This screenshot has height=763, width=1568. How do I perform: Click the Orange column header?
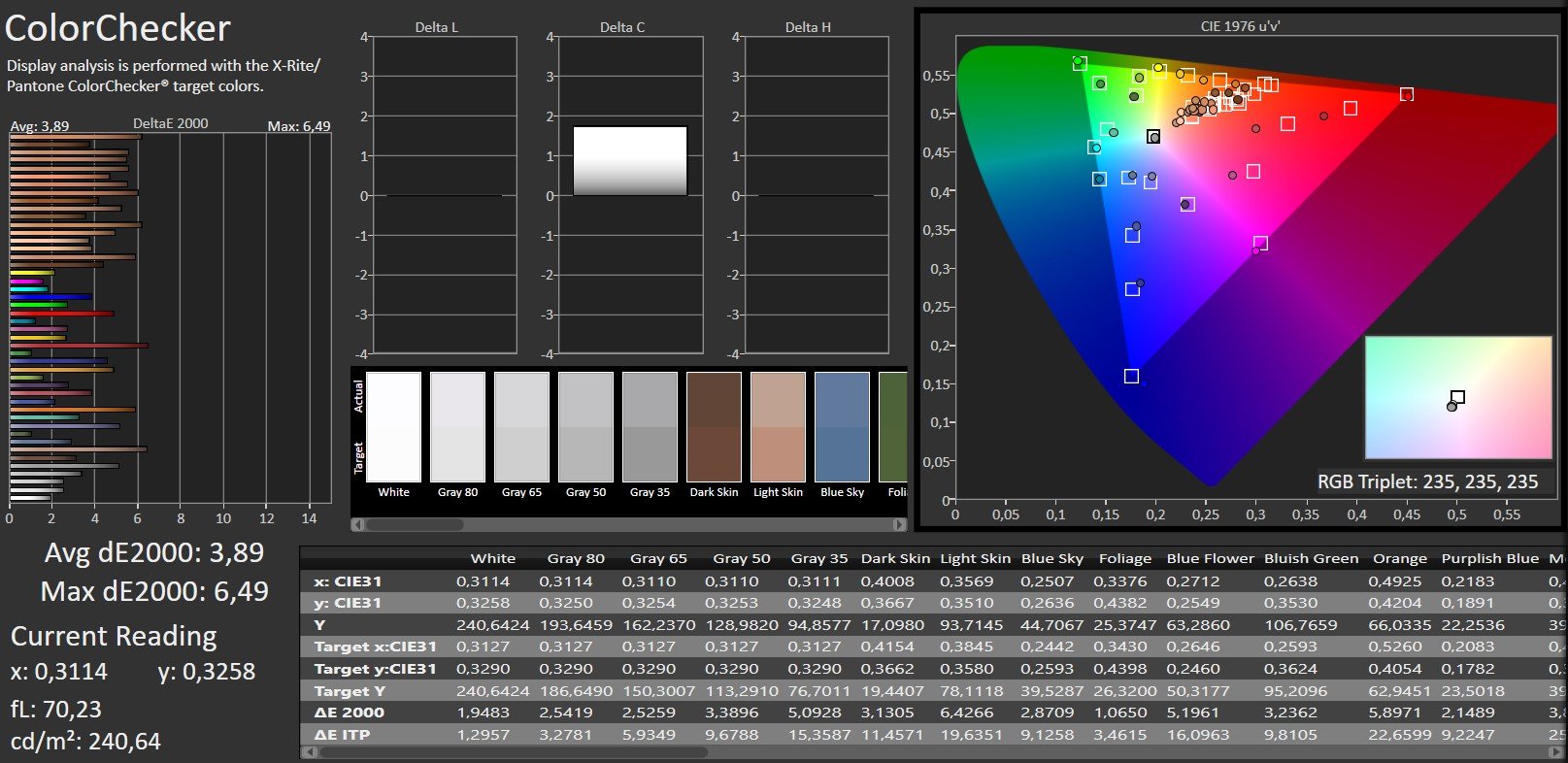1399,558
